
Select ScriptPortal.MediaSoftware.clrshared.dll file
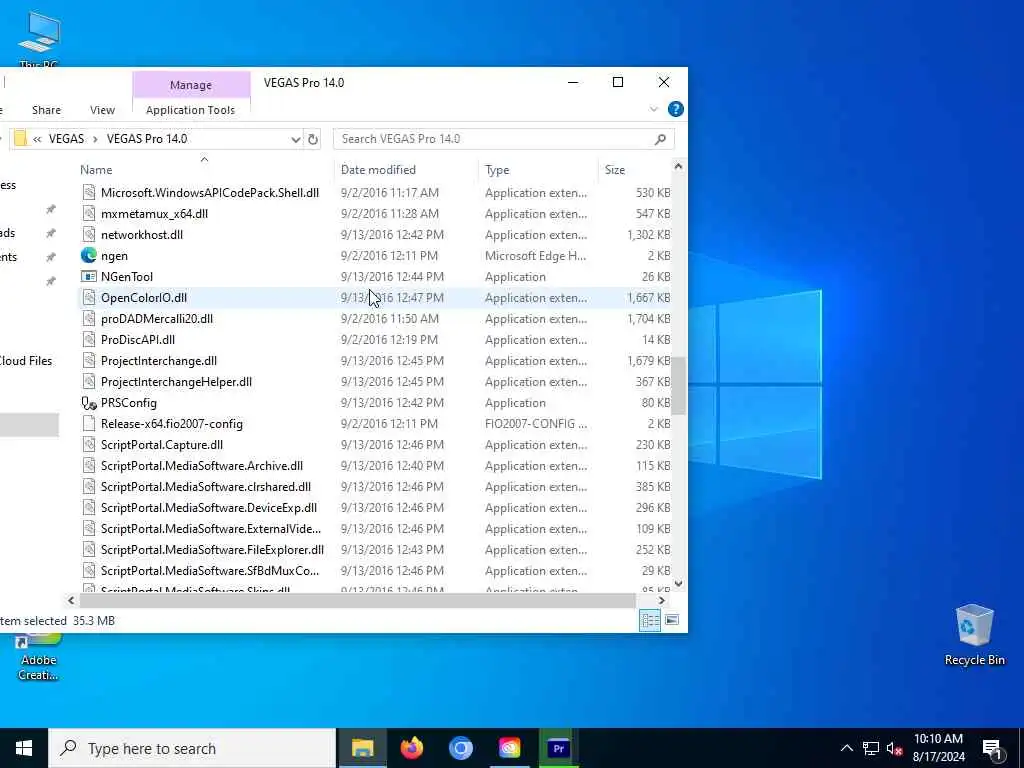[206, 487]
